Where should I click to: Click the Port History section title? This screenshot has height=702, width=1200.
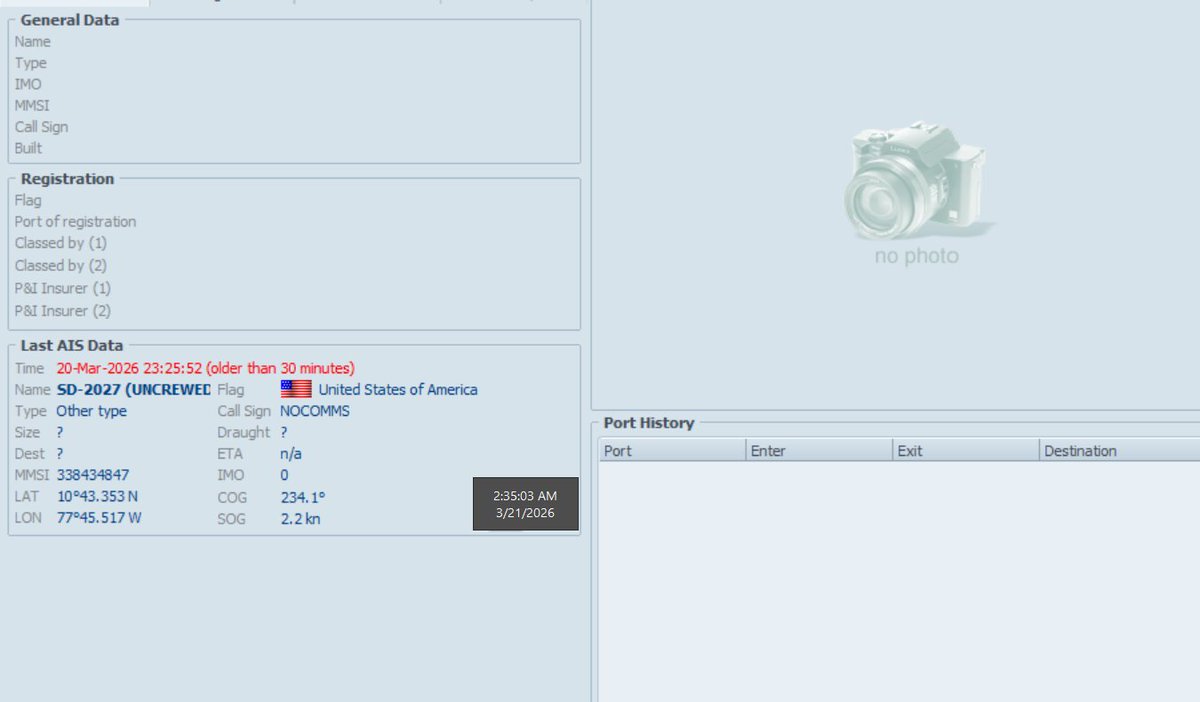649,423
